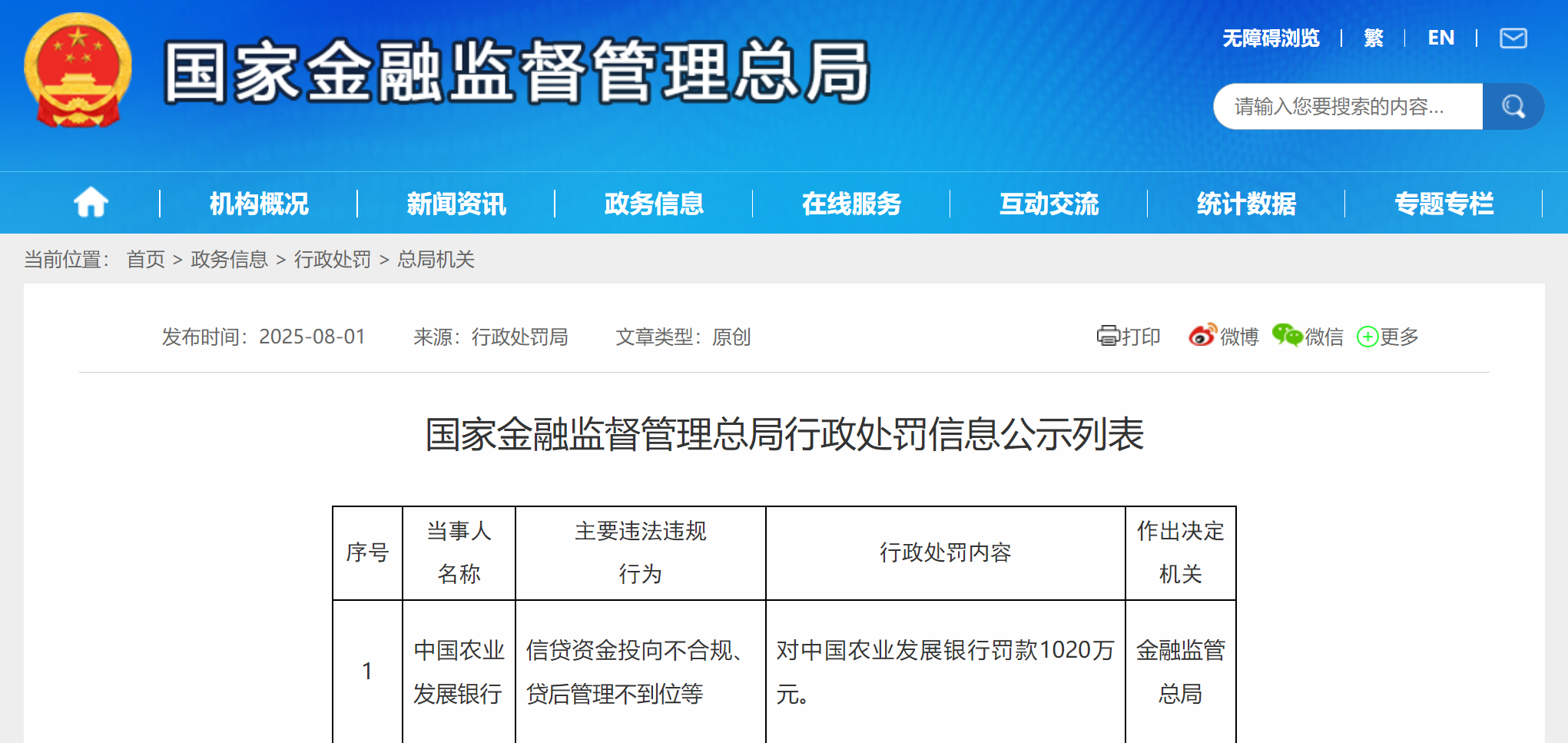
Task: Click 政务信息 breadcrumb link
Action: (x=229, y=259)
